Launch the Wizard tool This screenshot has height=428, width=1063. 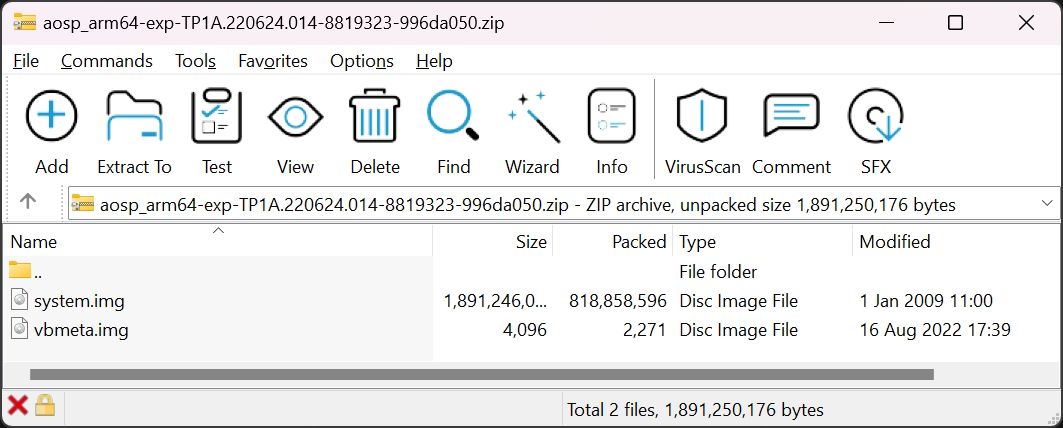point(532,118)
